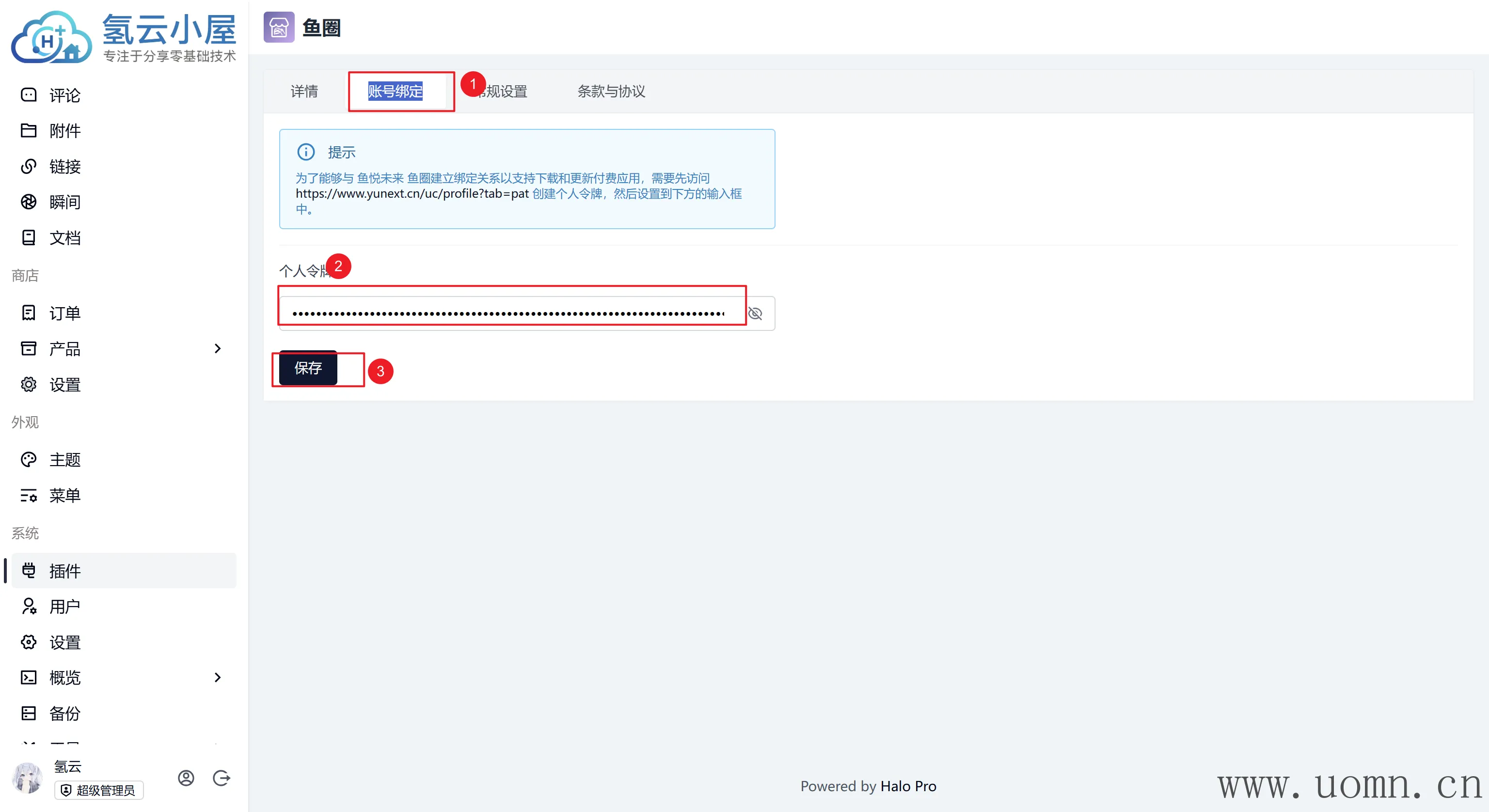Viewport: 1489px width, 812px height.
Task: Switch to the 条款与协议 tab
Action: point(611,91)
